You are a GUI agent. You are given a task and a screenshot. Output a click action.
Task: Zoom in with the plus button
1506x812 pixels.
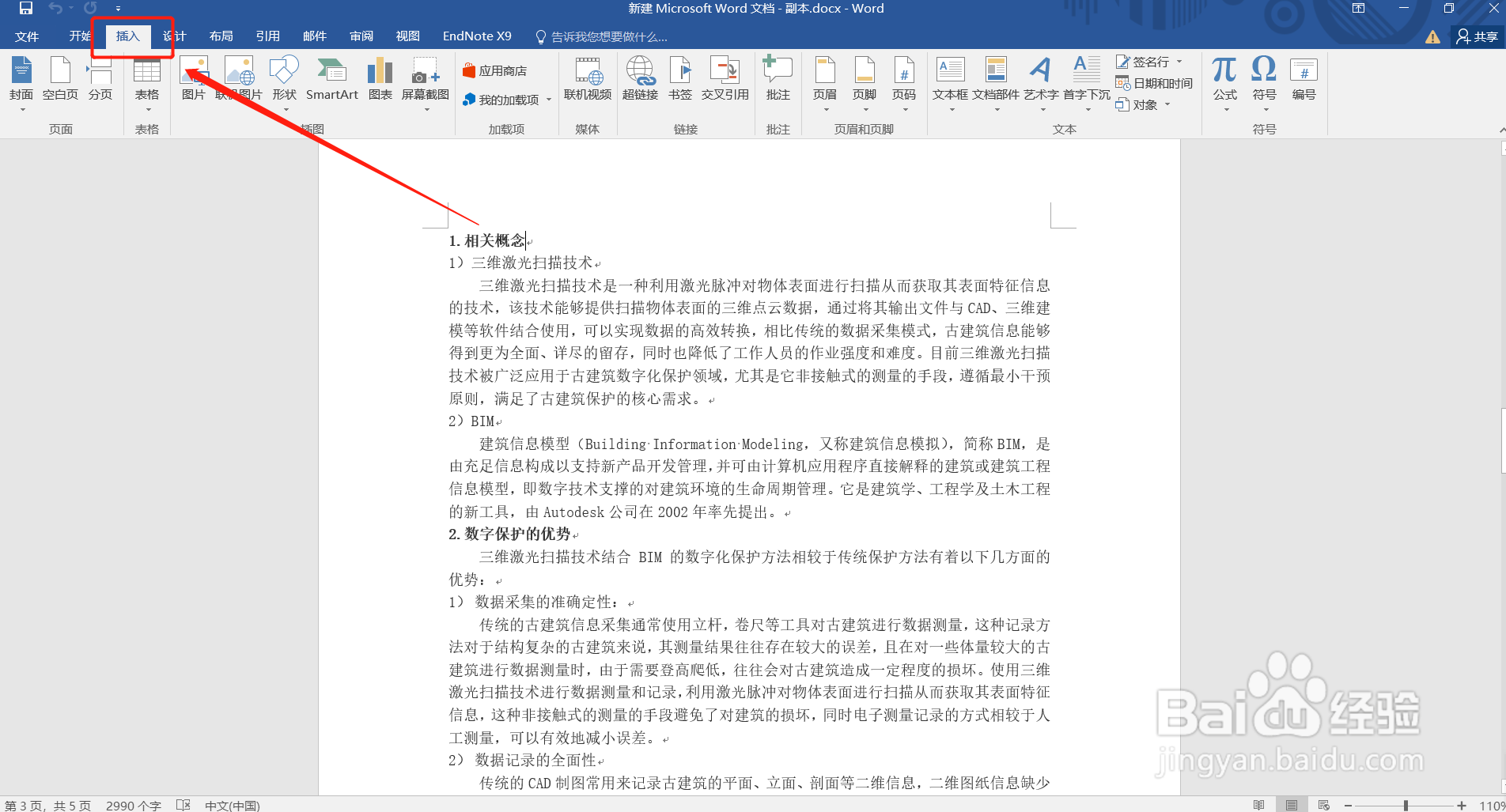(1462, 805)
